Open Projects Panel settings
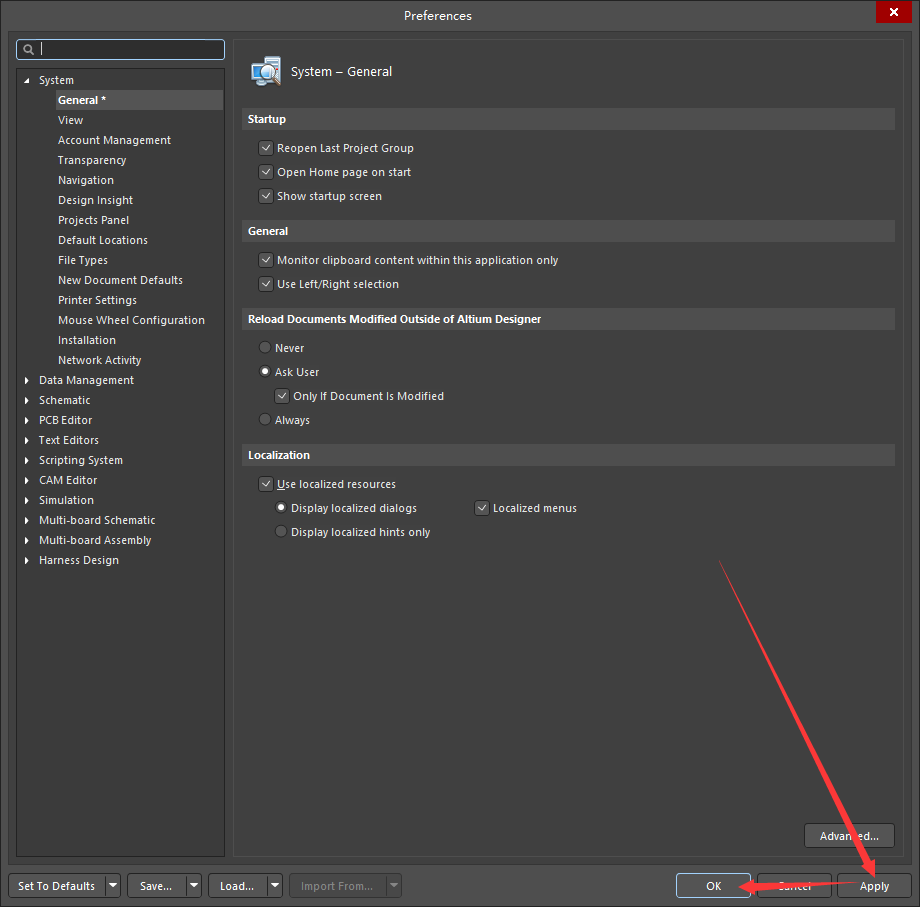The image size is (920, 907). tap(93, 220)
